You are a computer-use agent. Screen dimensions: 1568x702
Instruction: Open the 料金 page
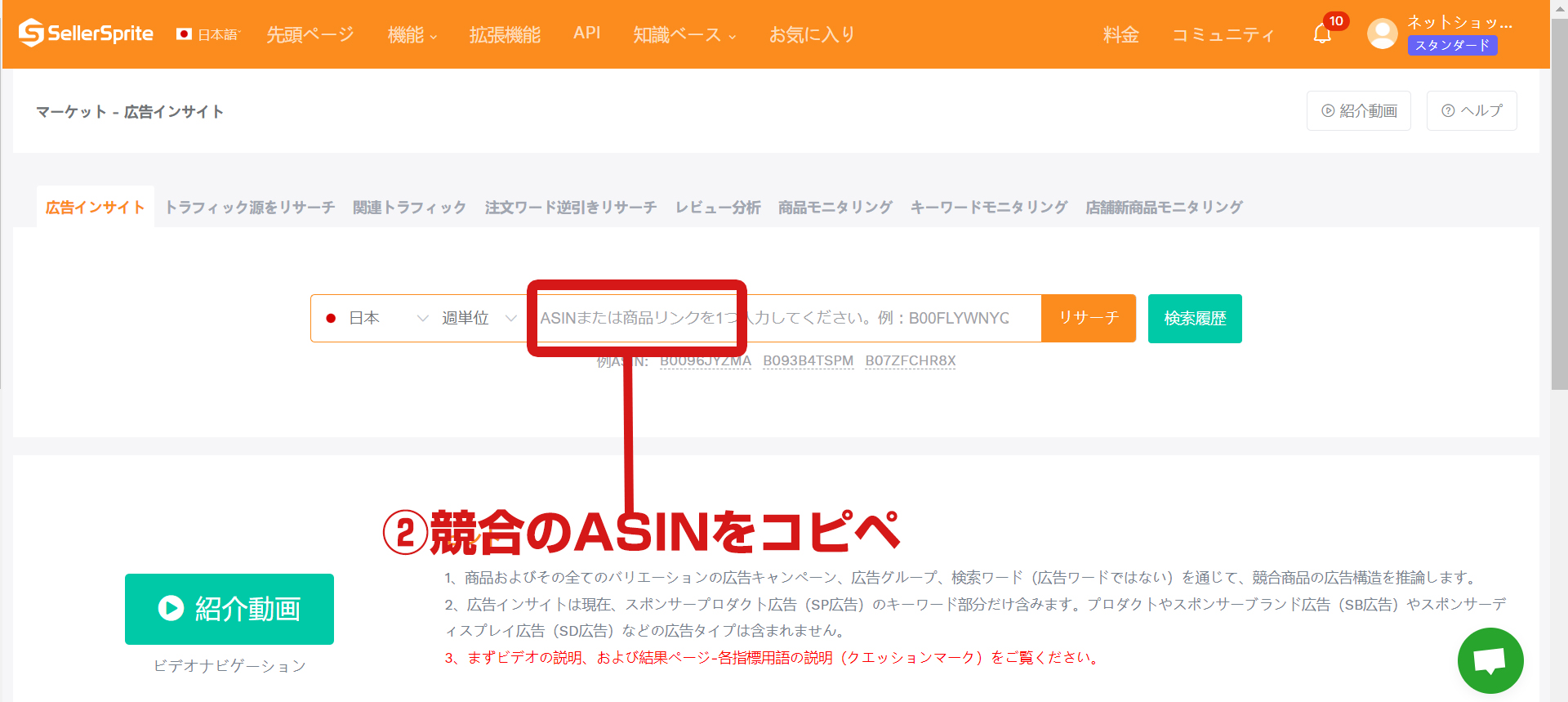[1120, 34]
